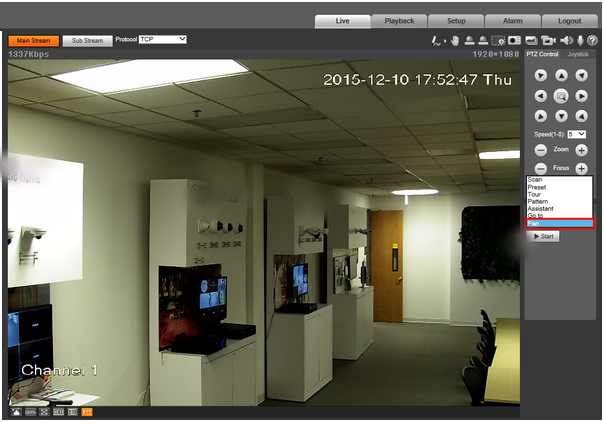Screen dimensions: 604x422
Task: Switch to Sub Stream
Action: tap(87, 41)
